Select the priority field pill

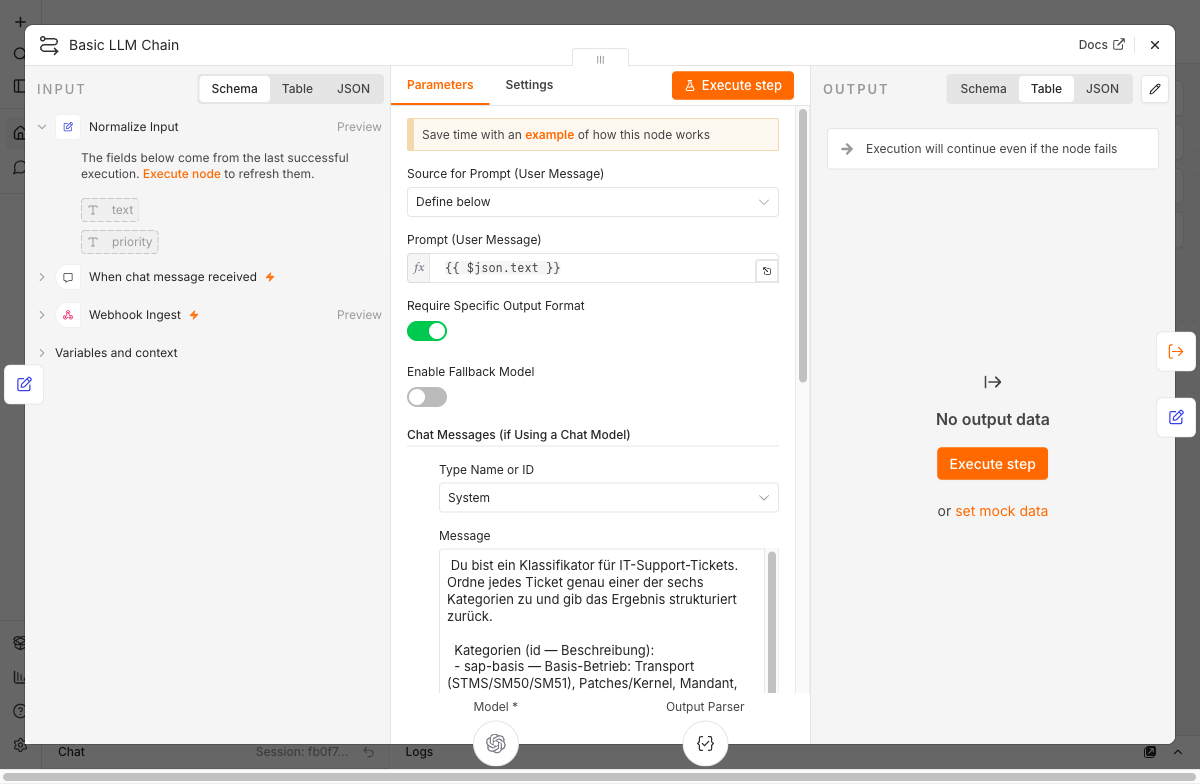point(120,242)
